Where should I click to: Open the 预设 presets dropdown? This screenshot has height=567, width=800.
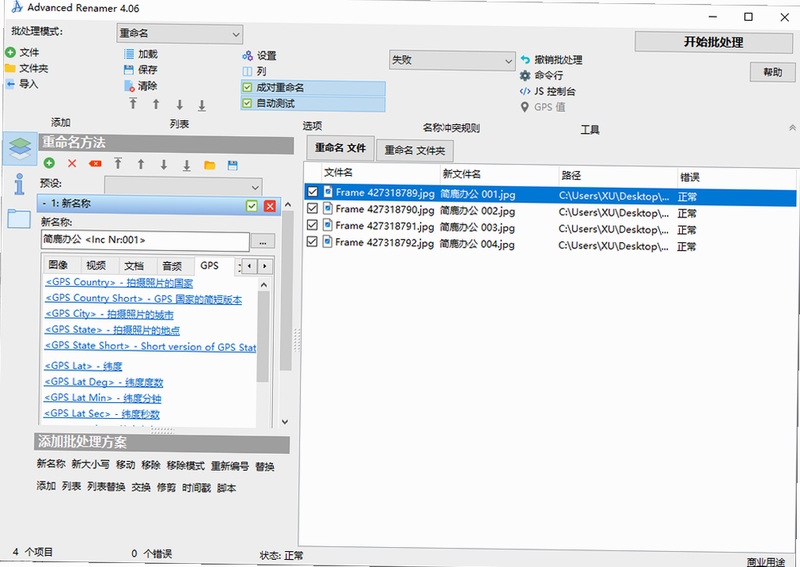click(184, 186)
